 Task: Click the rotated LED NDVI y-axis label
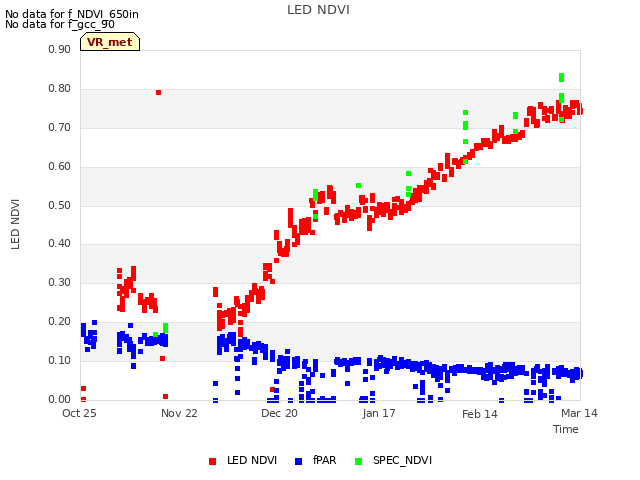pyautogui.click(x=15, y=224)
